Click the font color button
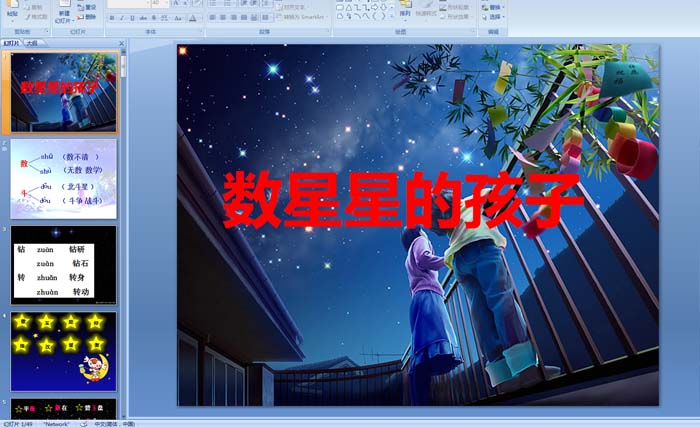 point(192,18)
